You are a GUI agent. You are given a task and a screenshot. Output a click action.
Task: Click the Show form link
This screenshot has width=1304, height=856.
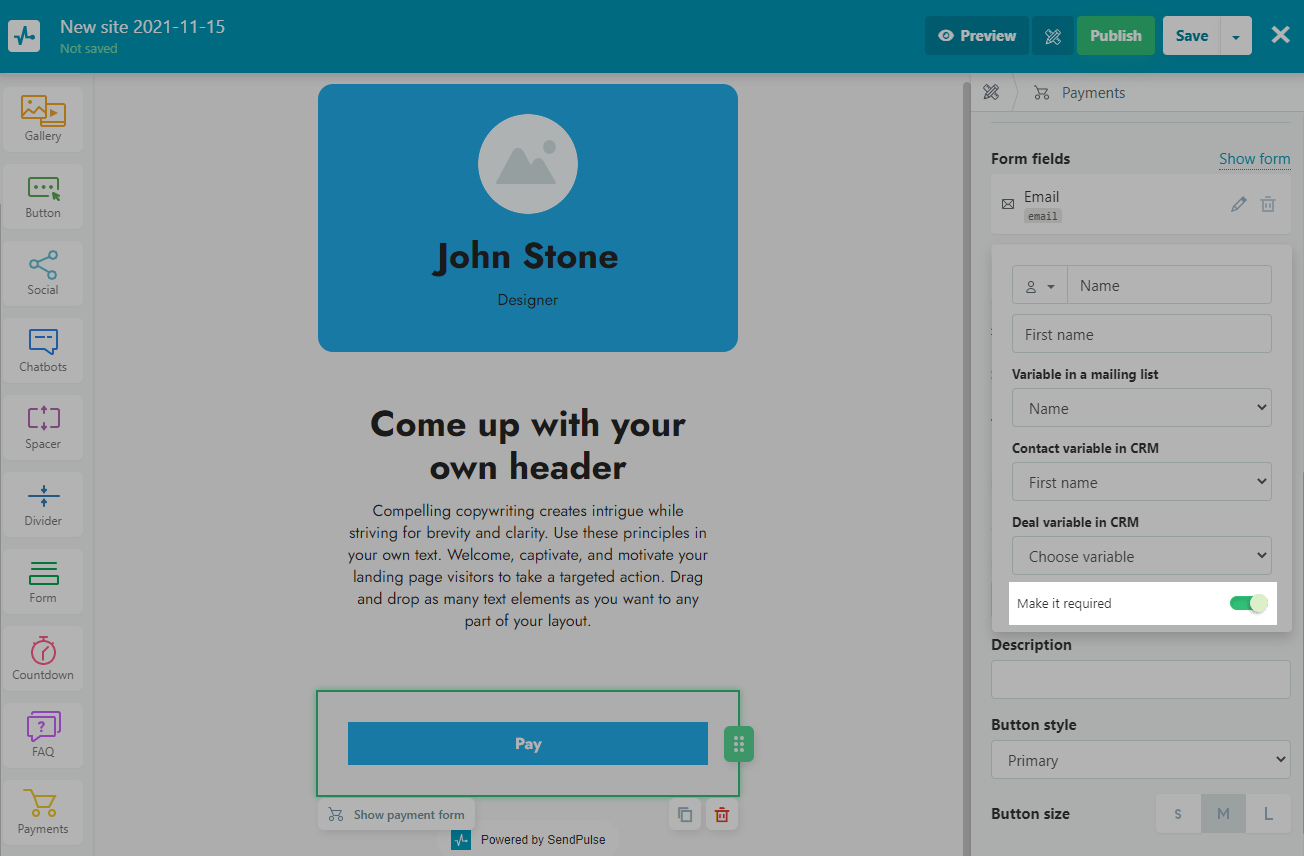tap(1254, 158)
